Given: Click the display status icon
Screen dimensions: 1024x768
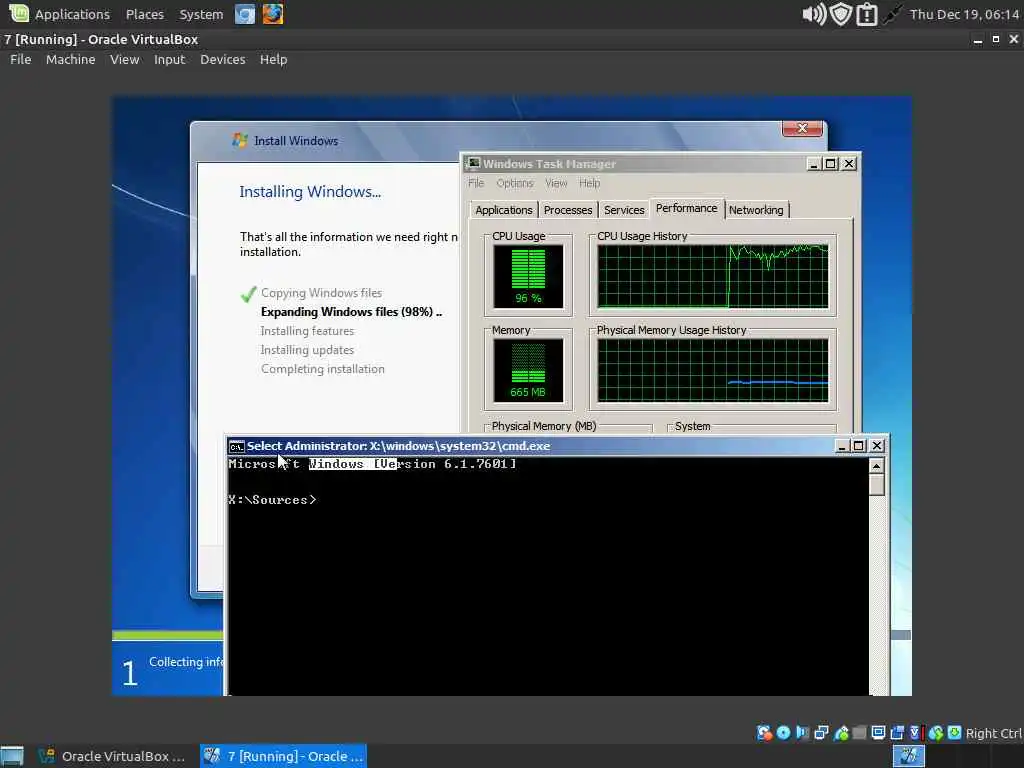Looking at the screenshot, I should (878, 733).
